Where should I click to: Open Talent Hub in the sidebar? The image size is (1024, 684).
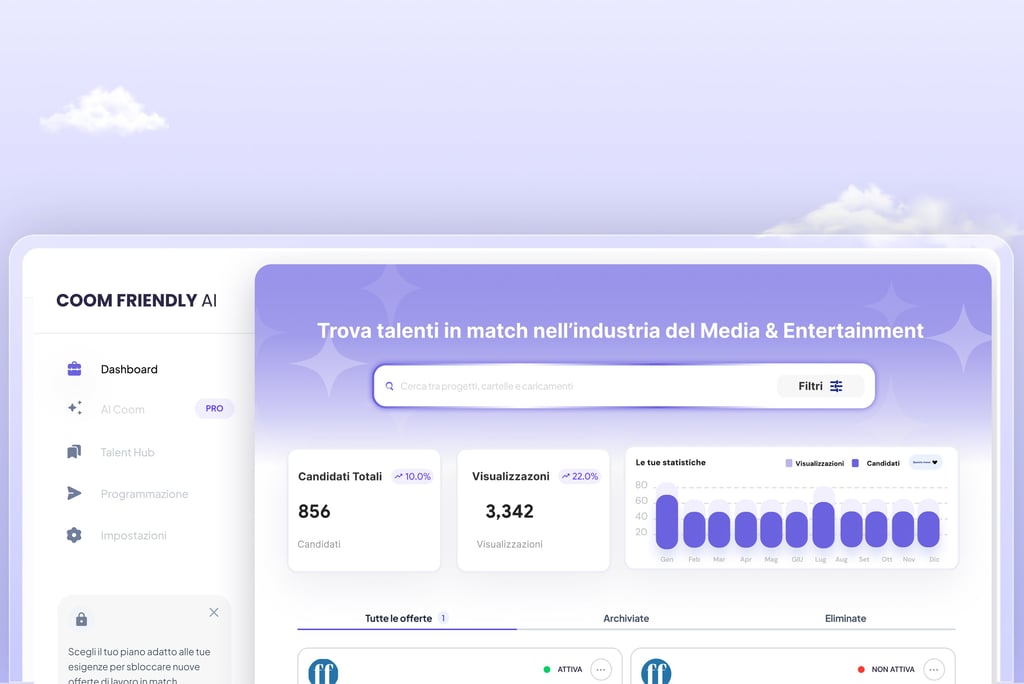coord(127,452)
